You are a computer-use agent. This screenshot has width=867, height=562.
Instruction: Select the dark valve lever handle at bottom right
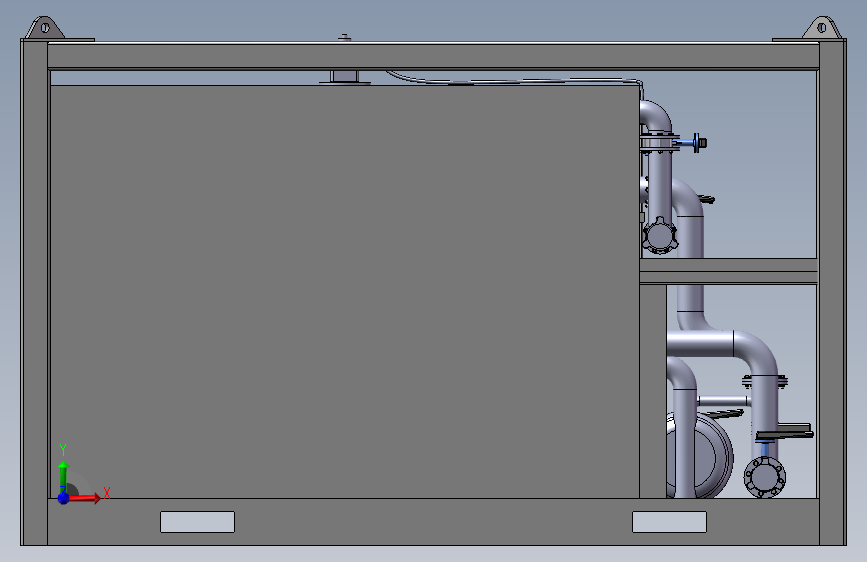(784, 432)
